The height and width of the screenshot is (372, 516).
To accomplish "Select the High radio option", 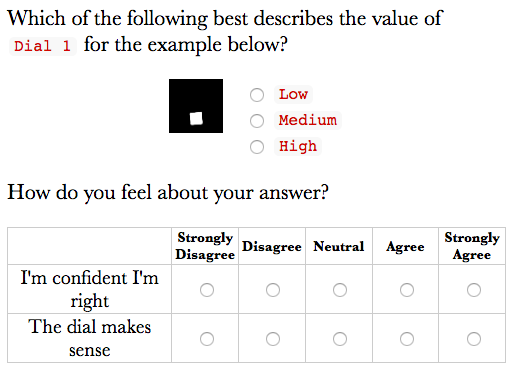I will [x=257, y=147].
